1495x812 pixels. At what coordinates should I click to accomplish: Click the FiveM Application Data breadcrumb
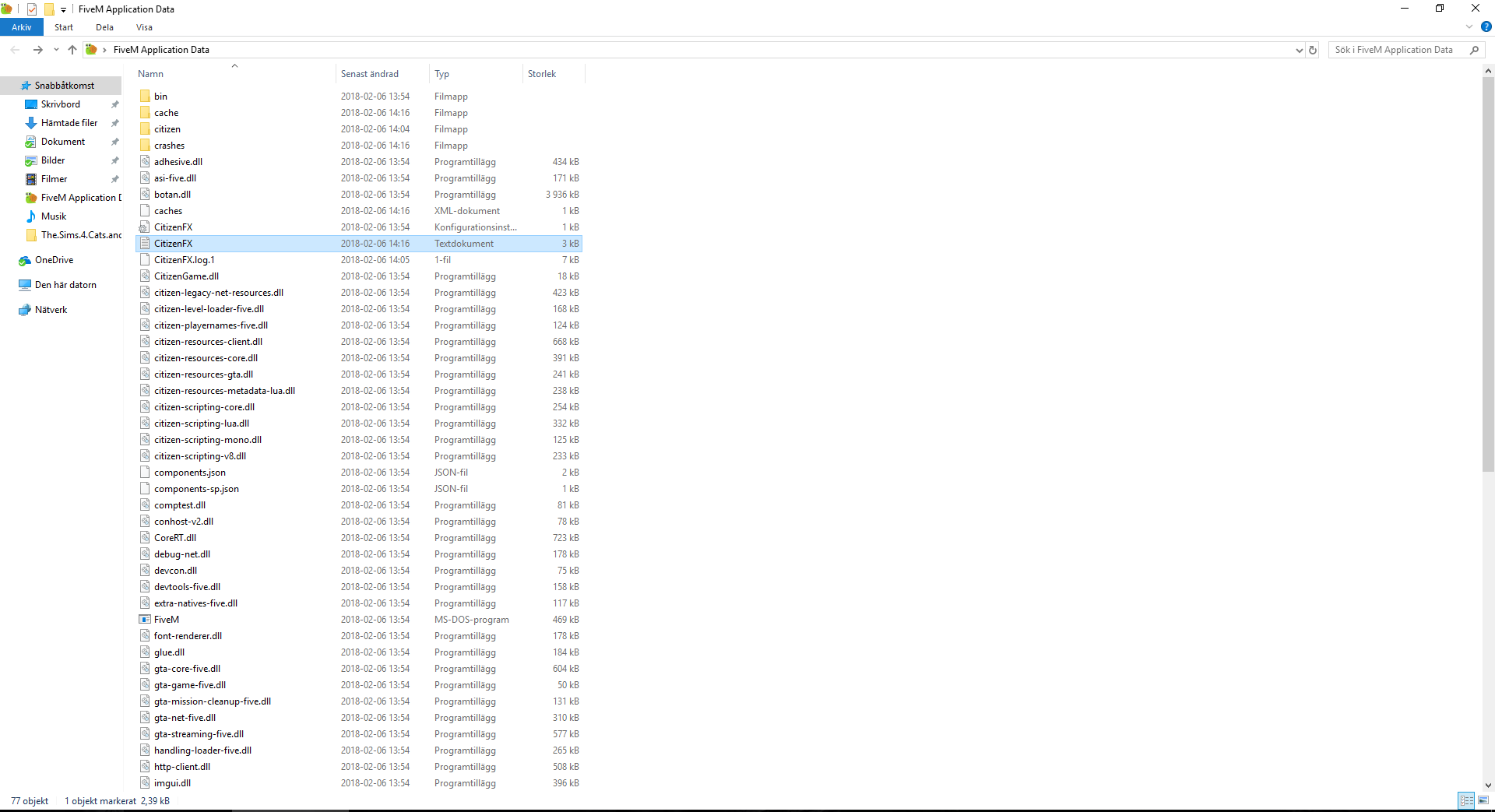161,50
